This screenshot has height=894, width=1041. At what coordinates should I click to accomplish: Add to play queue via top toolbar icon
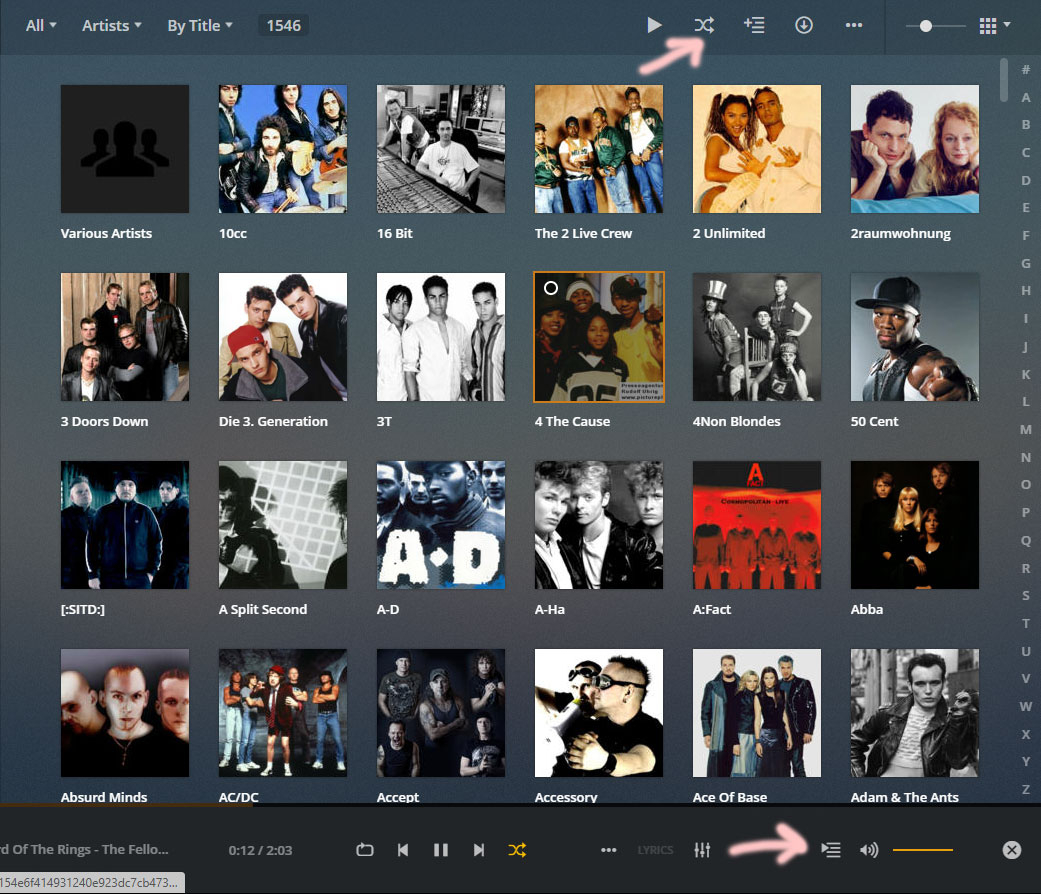[x=754, y=25]
